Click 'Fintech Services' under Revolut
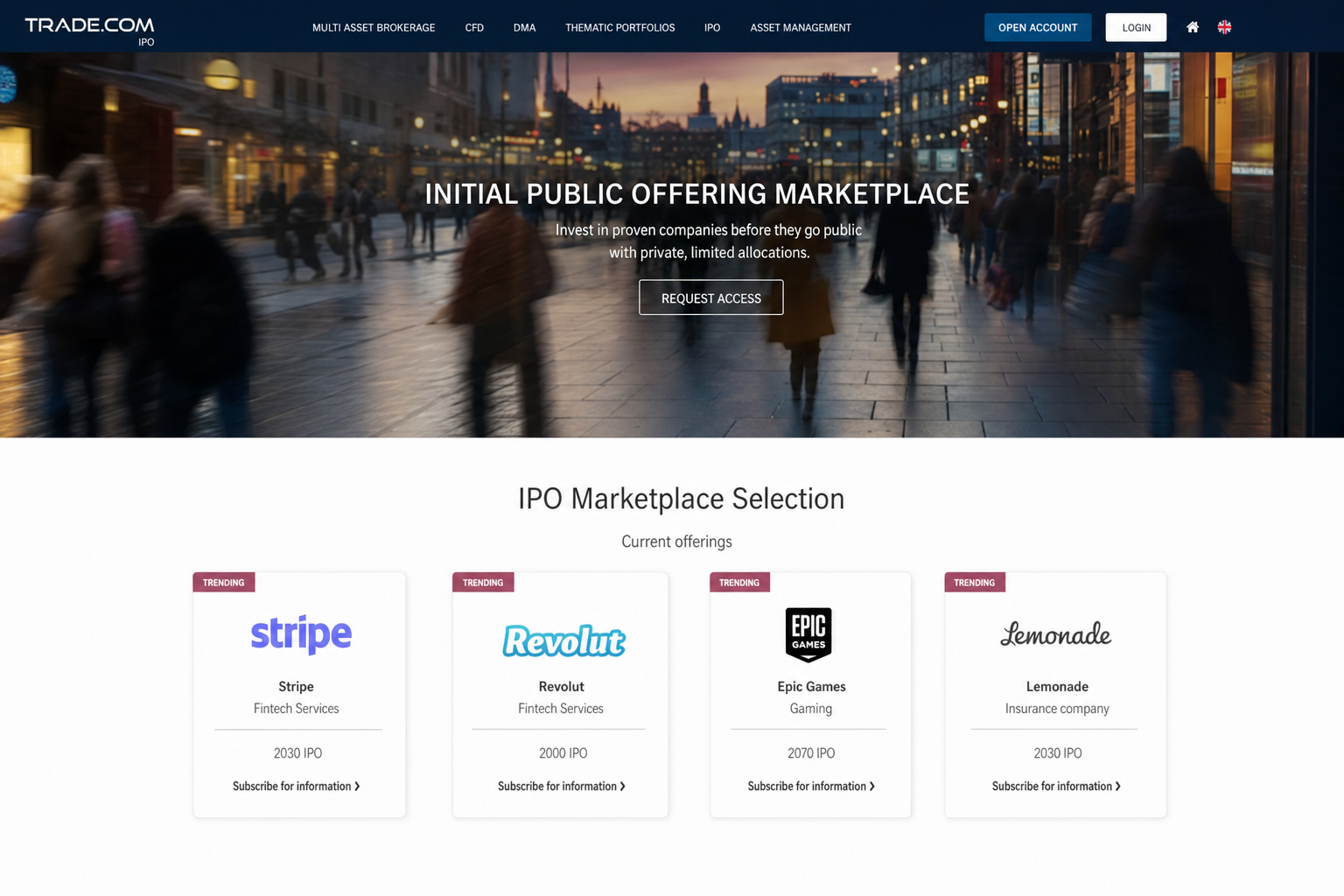The width and height of the screenshot is (1344, 896). (x=561, y=709)
